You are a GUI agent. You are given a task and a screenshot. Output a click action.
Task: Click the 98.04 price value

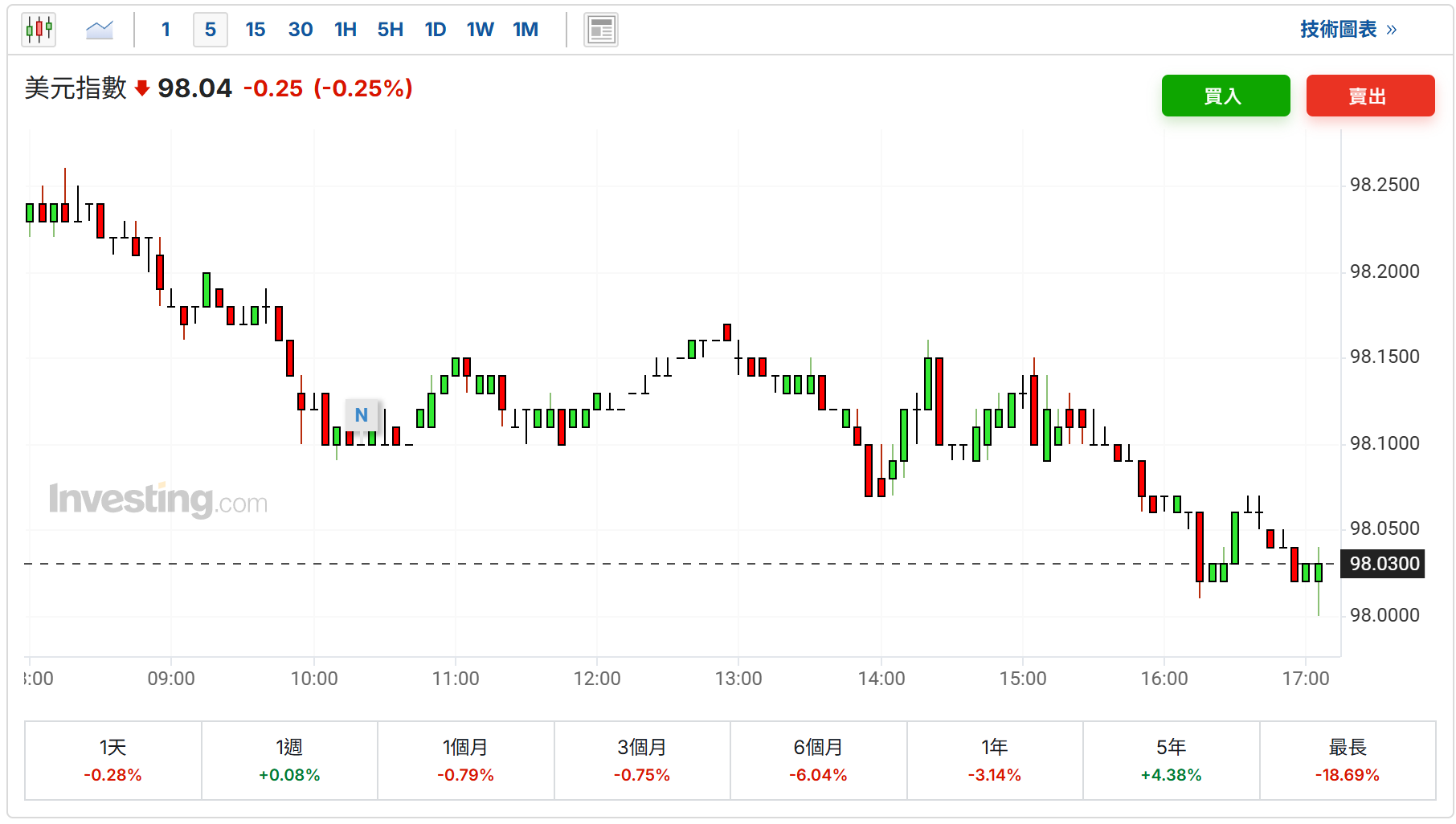click(x=194, y=88)
